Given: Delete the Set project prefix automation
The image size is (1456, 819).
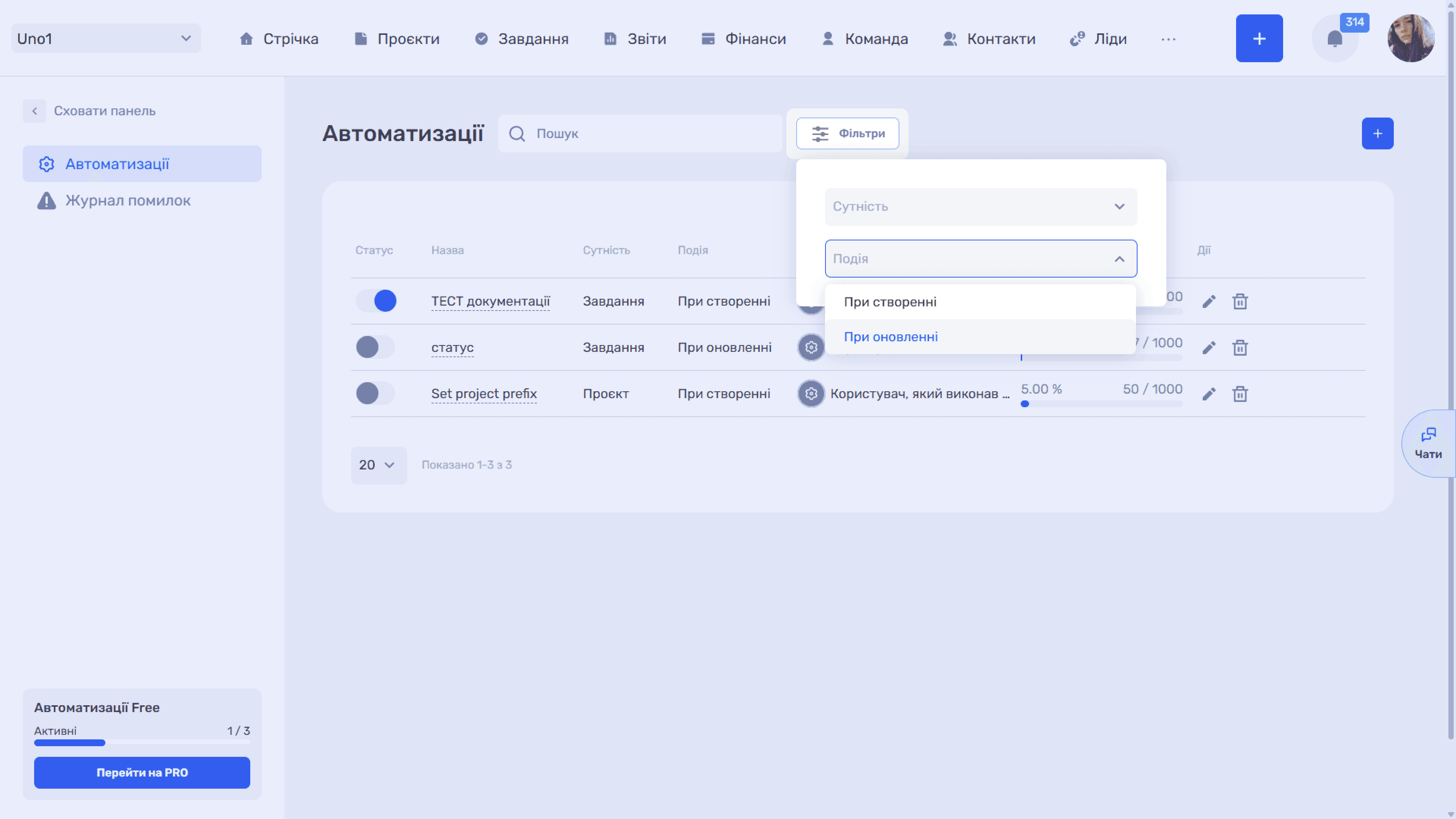Looking at the screenshot, I should tap(1239, 394).
